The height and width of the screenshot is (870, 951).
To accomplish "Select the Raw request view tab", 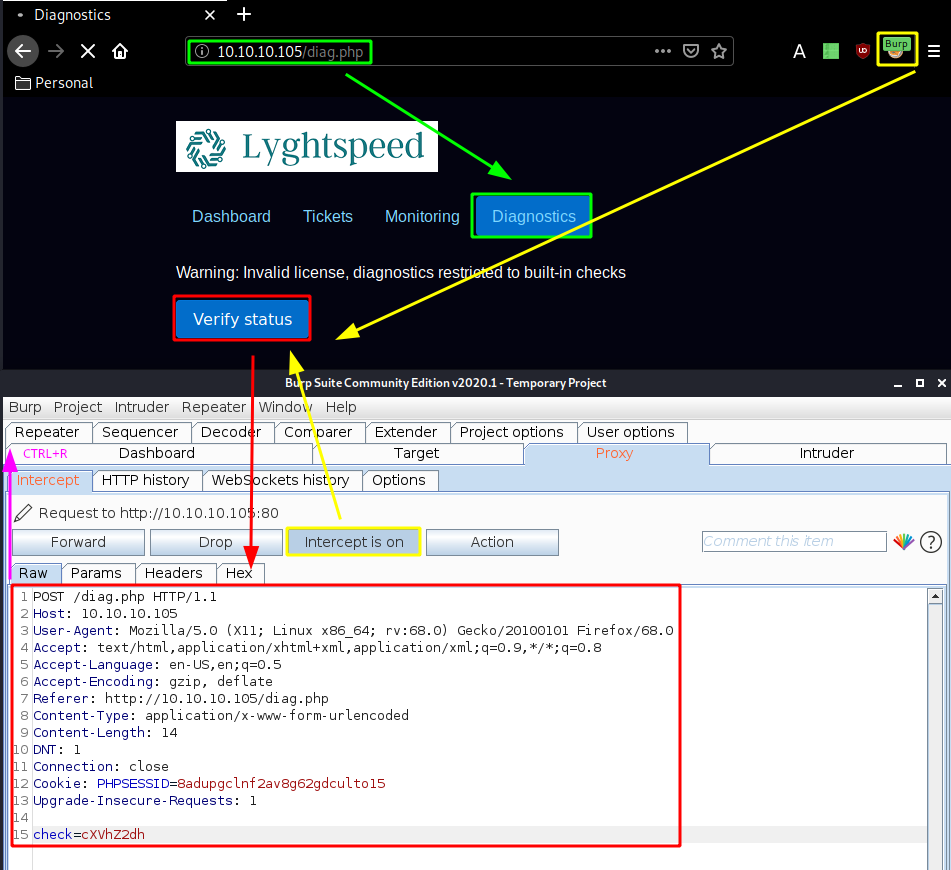I will tap(33, 573).
